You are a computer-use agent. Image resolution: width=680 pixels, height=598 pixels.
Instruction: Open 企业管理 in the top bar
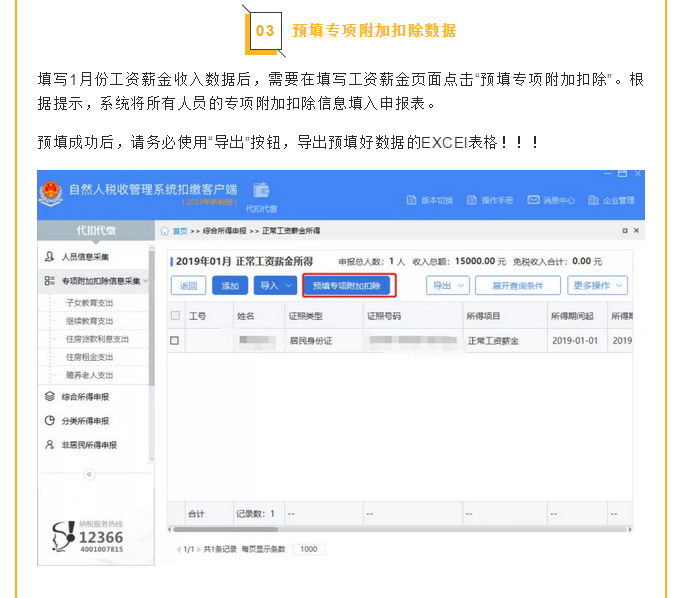pos(612,200)
